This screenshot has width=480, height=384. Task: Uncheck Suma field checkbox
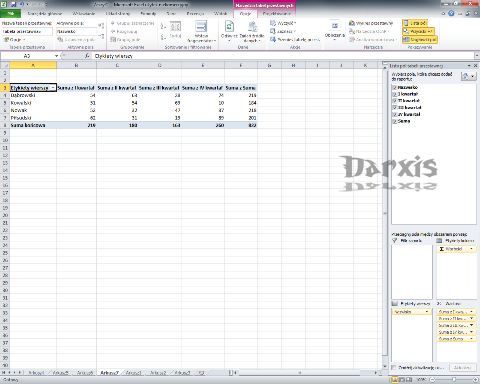[395, 121]
